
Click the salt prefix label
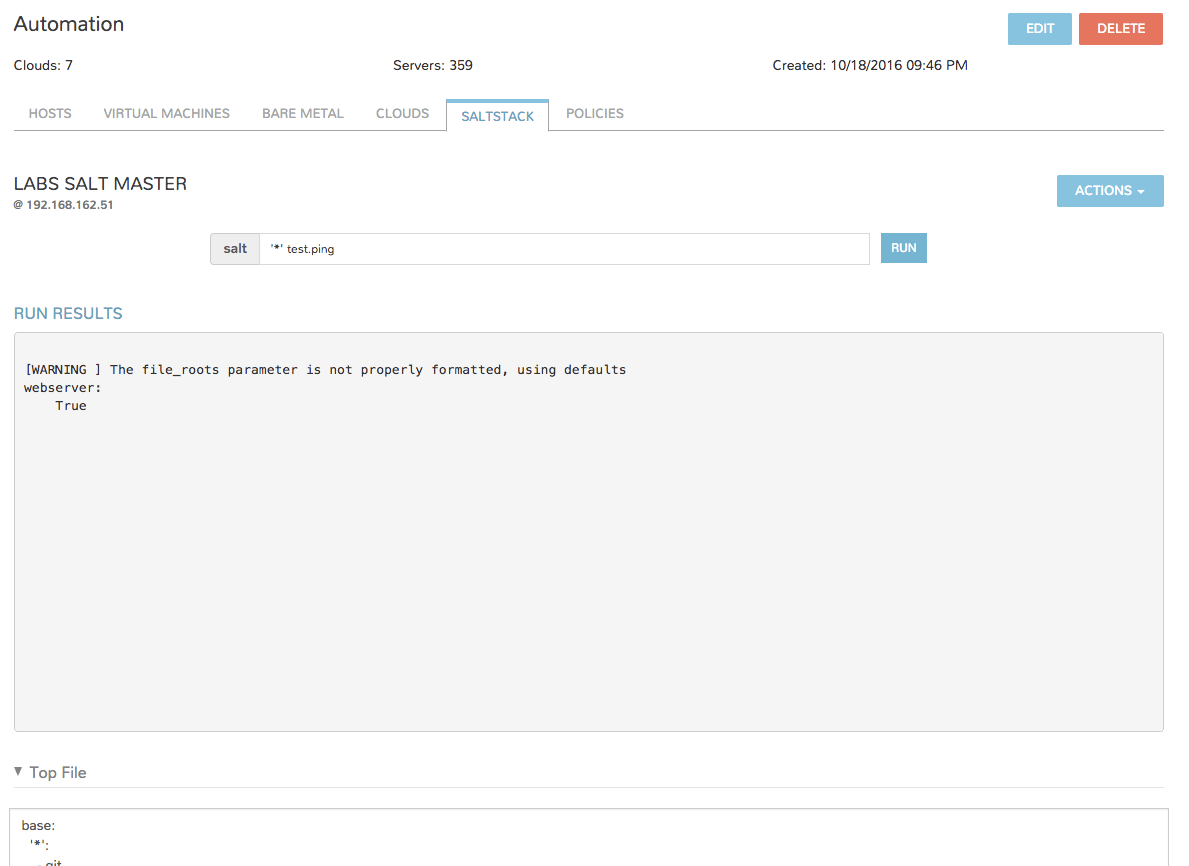point(235,249)
